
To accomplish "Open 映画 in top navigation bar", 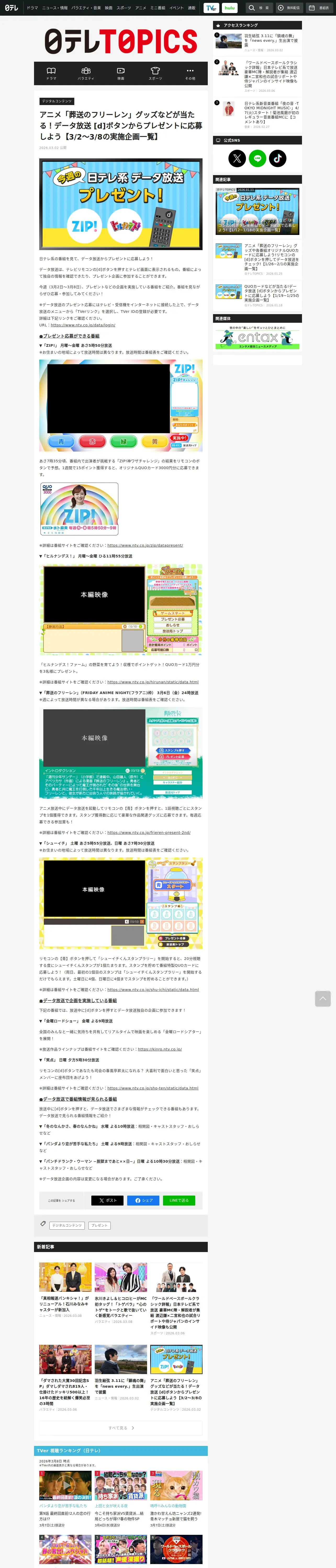I will [x=109, y=8].
